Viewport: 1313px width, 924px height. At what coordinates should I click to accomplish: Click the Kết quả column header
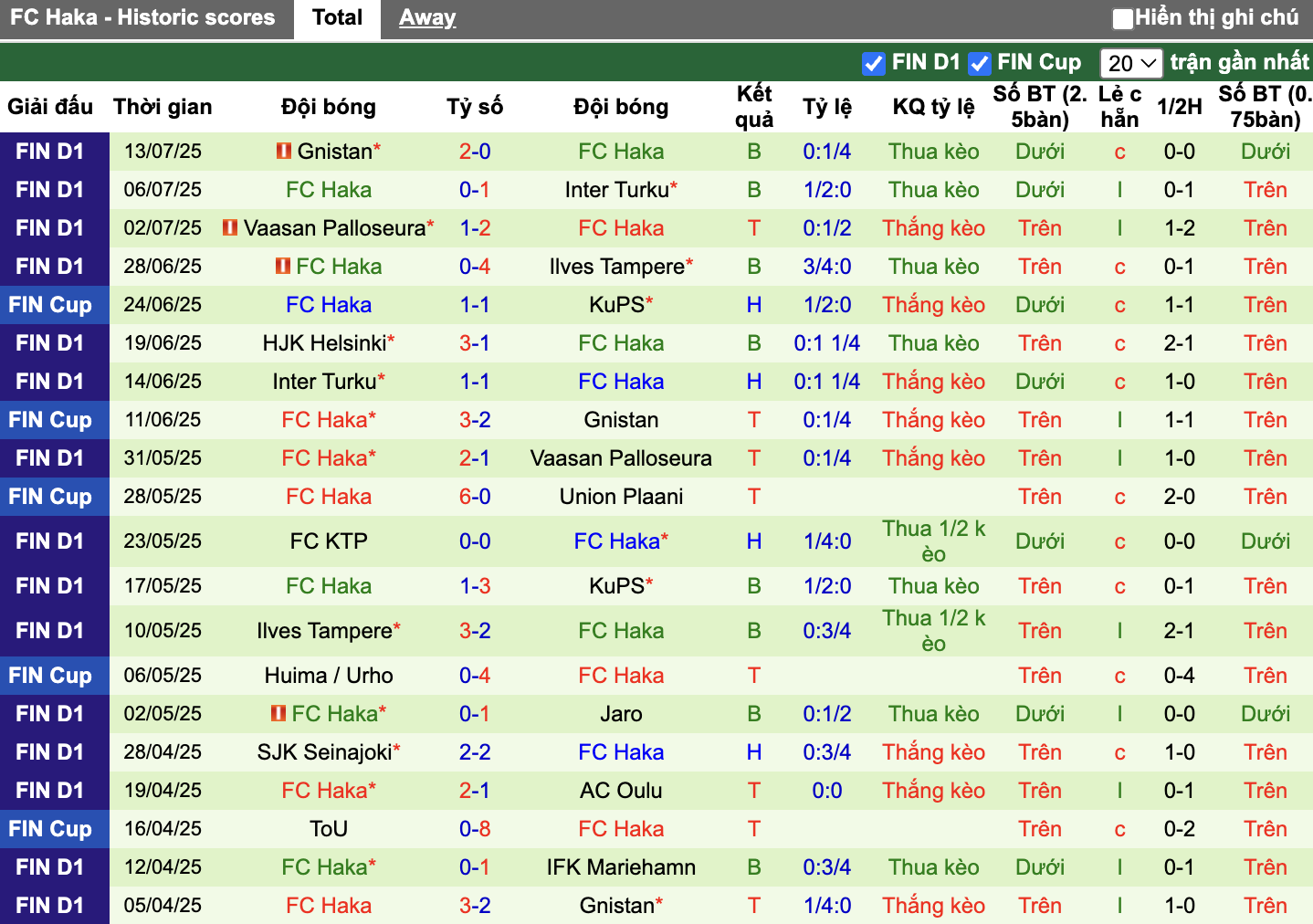tap(754, 107)
